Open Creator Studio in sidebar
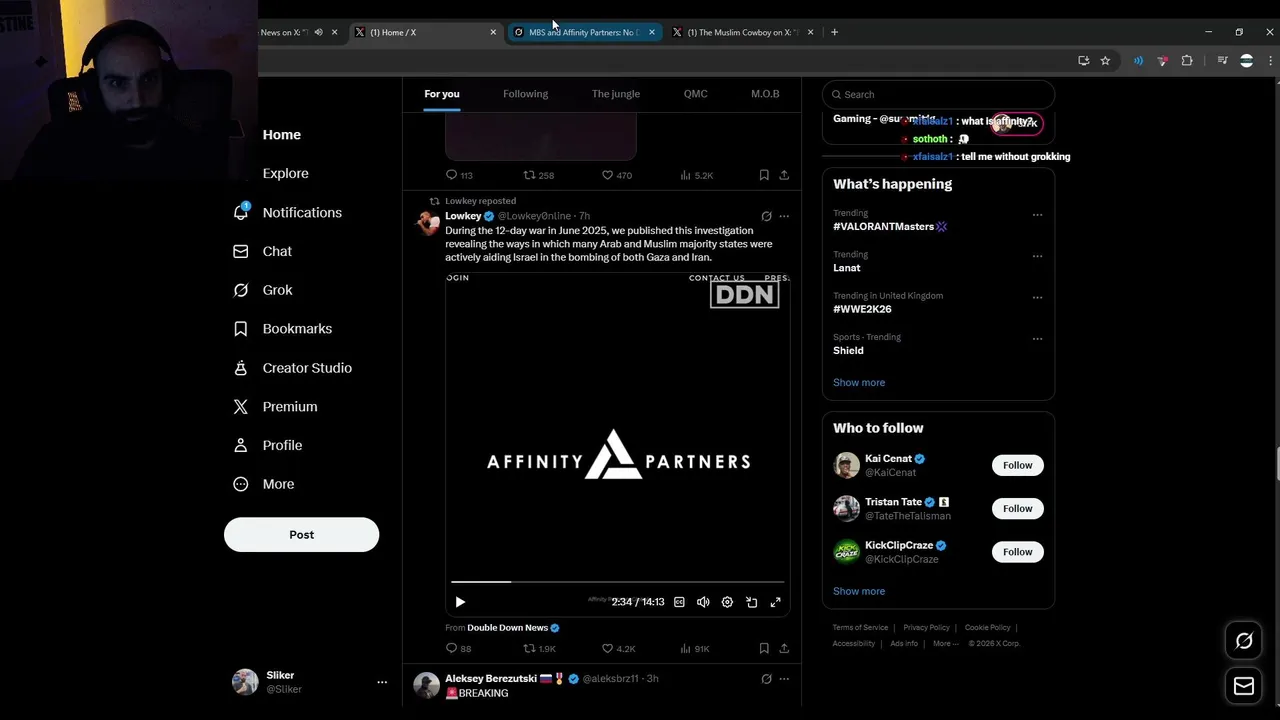Screen dimensions: 1280x720 (292, 368)
